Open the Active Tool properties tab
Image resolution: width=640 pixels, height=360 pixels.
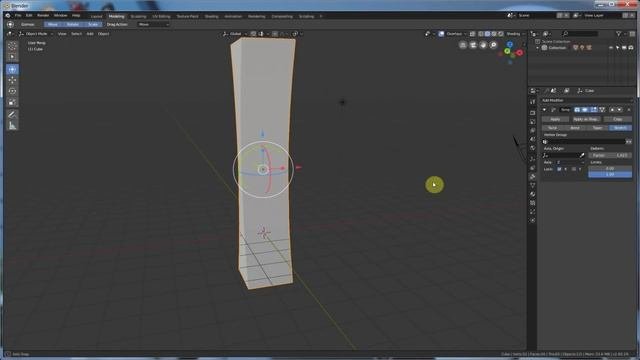[x=533, y=102]
